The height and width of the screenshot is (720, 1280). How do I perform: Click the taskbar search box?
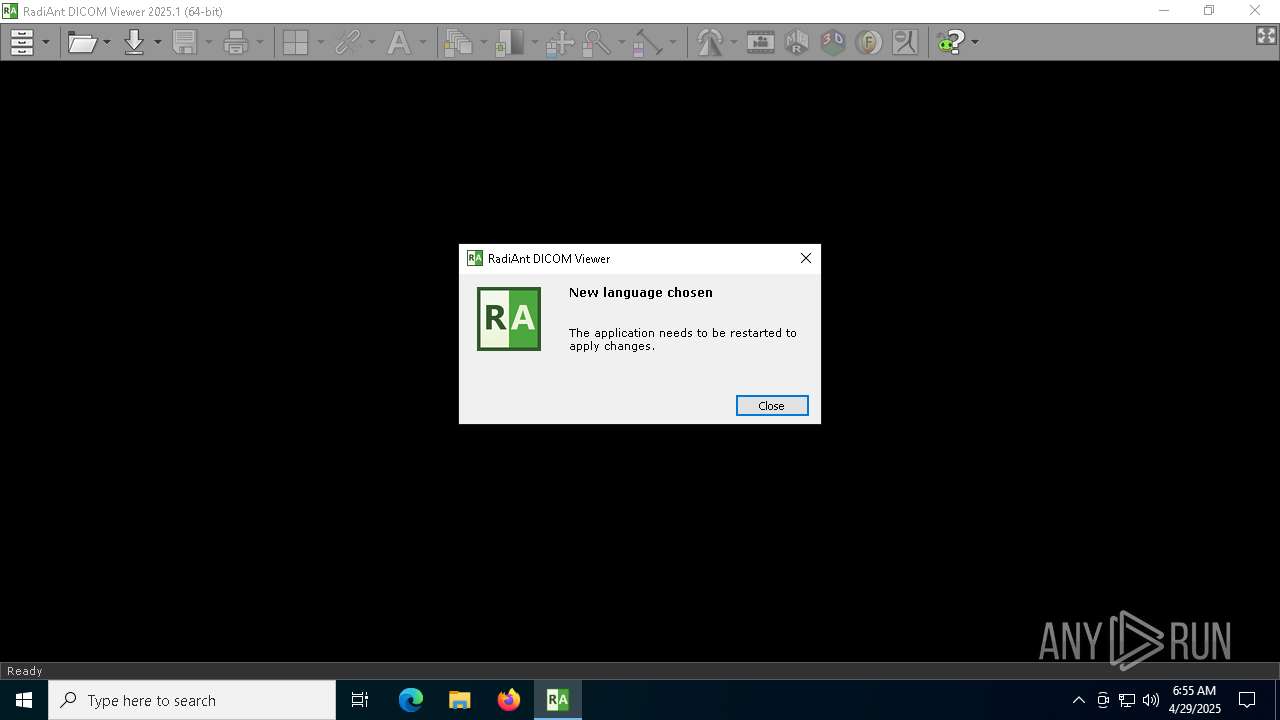click(192, 700)
